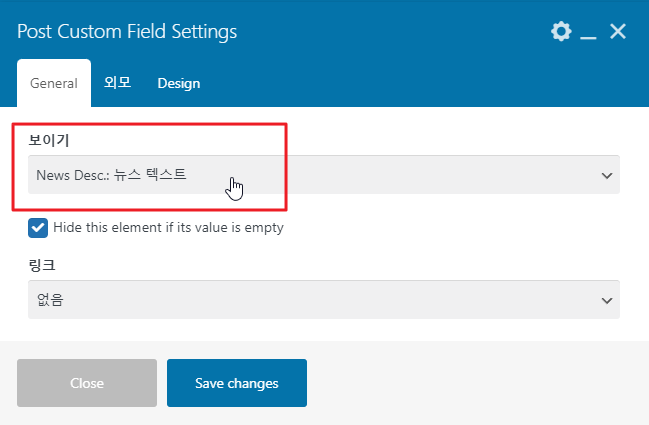This screenshot has width=649, height=425.
Task: Select the 'News Desc.: 뉴스 텍스트' value text
Action: pos(111,175)
